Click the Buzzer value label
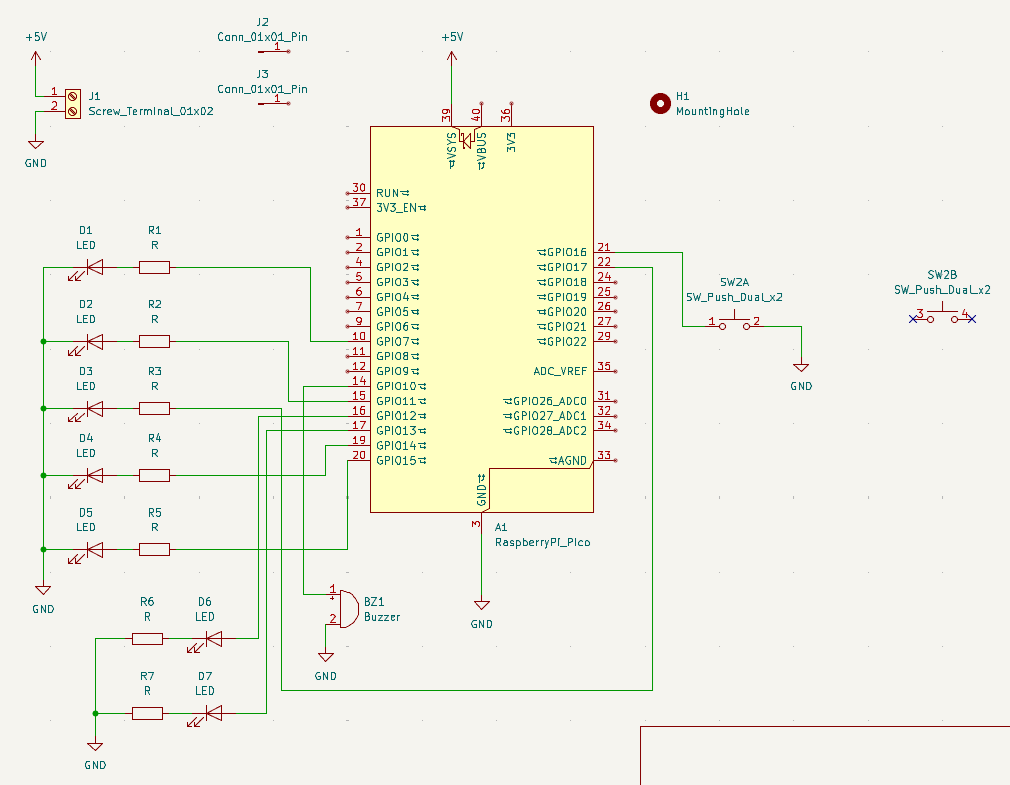The height and width of the screenshot is (785, 1010). [382, 617]
